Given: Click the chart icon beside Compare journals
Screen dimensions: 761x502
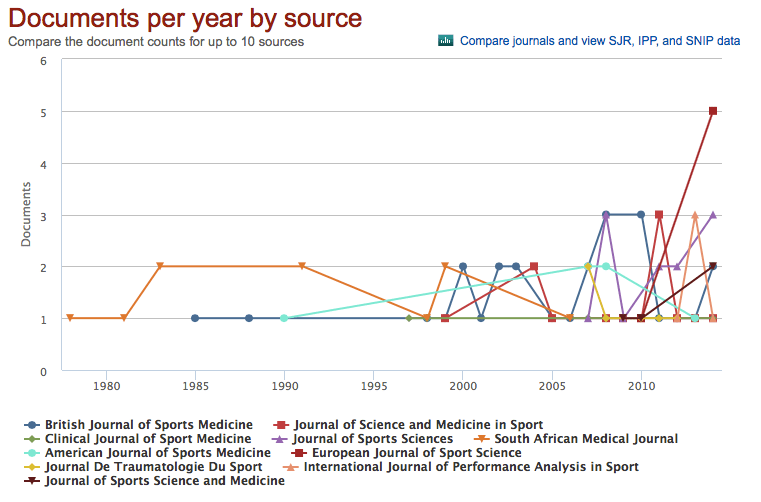Looking at the screenshot, I should [x=446, y=41].
